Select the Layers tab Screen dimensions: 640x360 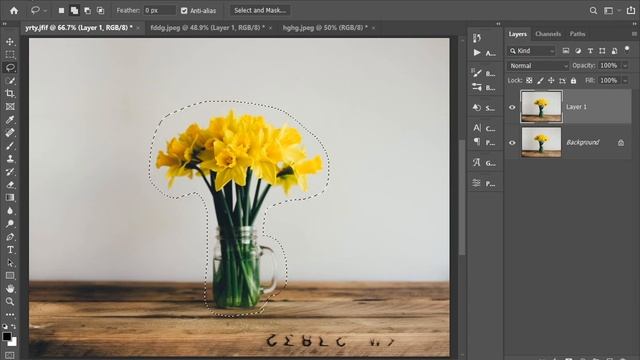point(518,34)
